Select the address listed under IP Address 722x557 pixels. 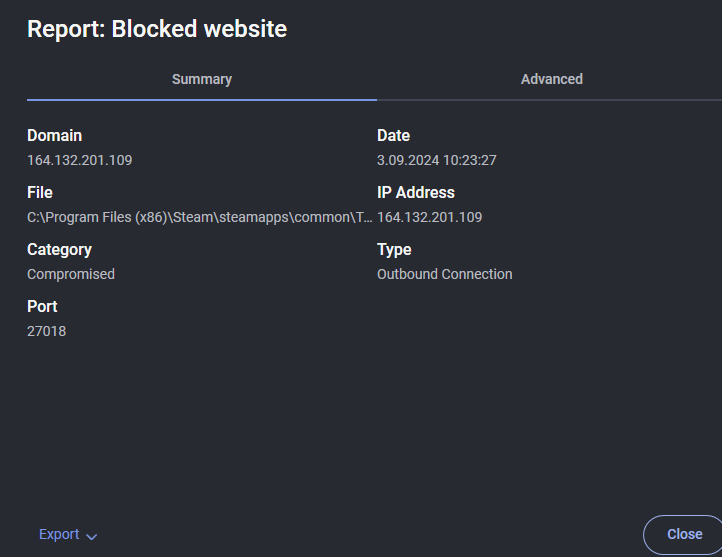tap(429, 217)
